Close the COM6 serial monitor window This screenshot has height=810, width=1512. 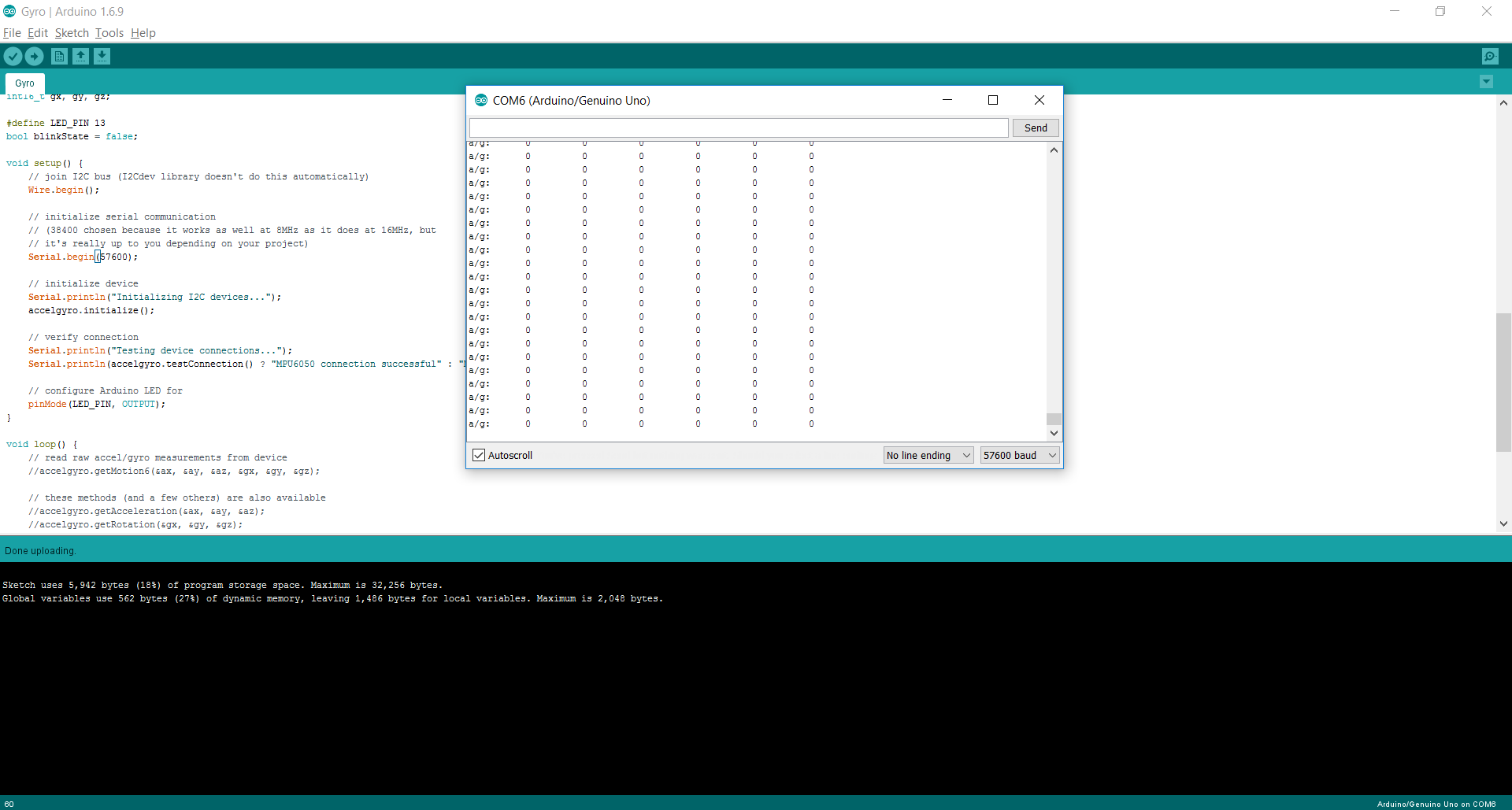[1039, 100]
